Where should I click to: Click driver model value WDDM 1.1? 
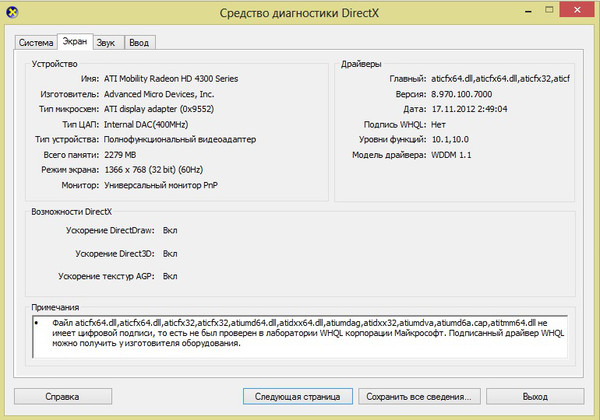(x=452, y=155)
